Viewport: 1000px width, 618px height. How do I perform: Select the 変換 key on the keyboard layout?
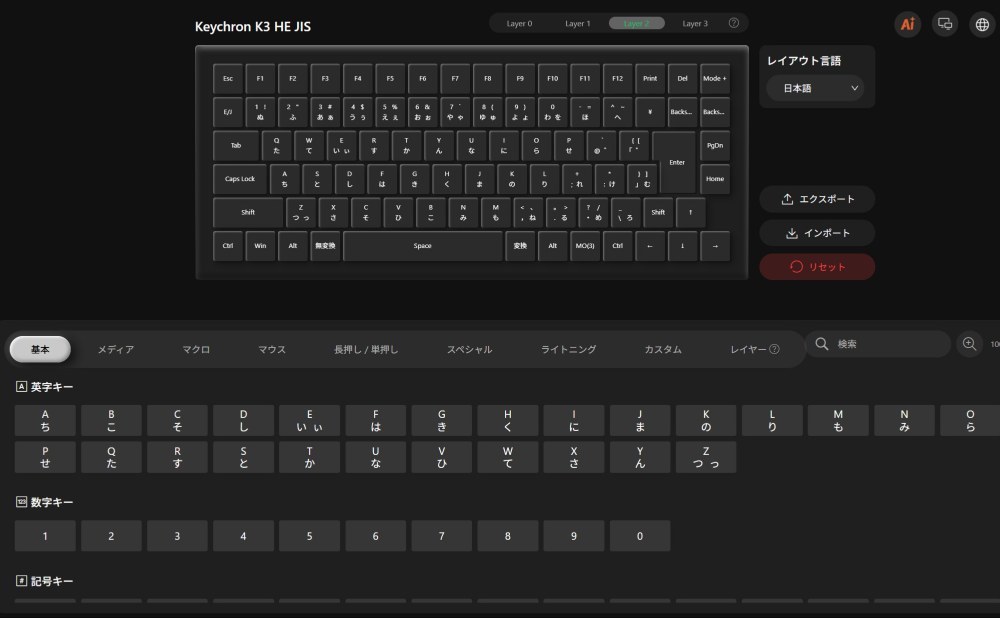[520, 246]
